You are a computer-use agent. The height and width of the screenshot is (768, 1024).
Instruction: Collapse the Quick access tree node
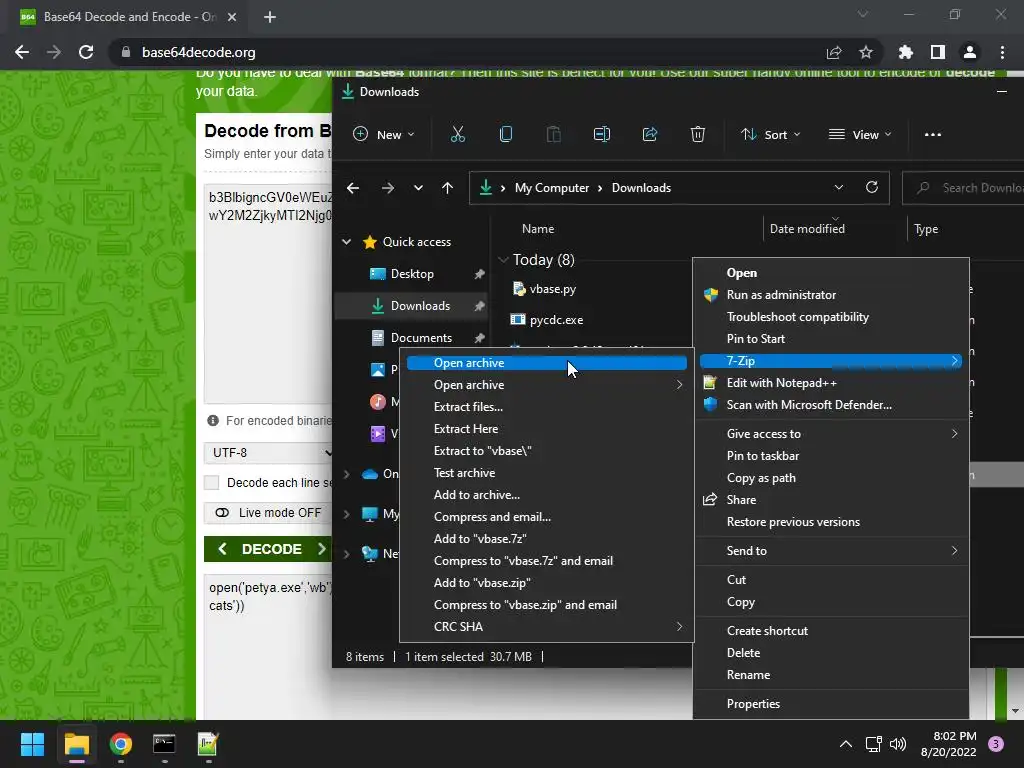coord(347,242)
